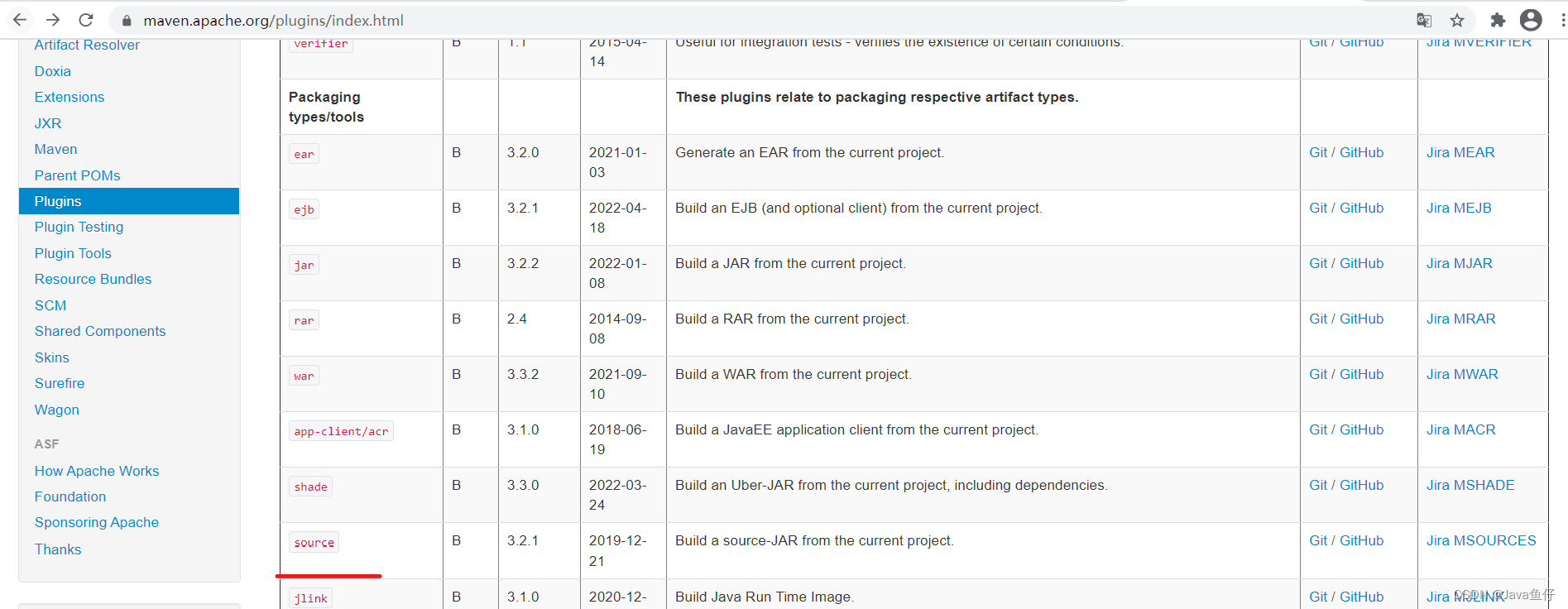Screen dimensions: 1568x609
Task: Click the translate page icon
Action: click(x=1424, y=20)
